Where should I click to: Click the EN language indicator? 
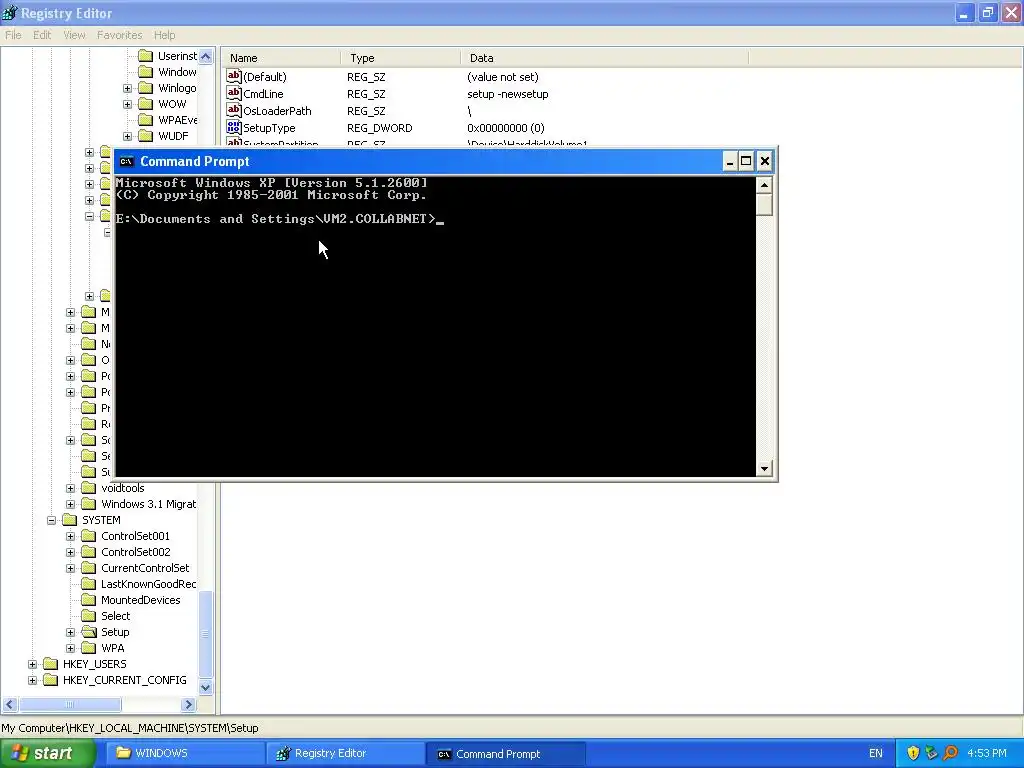(875, 753)
